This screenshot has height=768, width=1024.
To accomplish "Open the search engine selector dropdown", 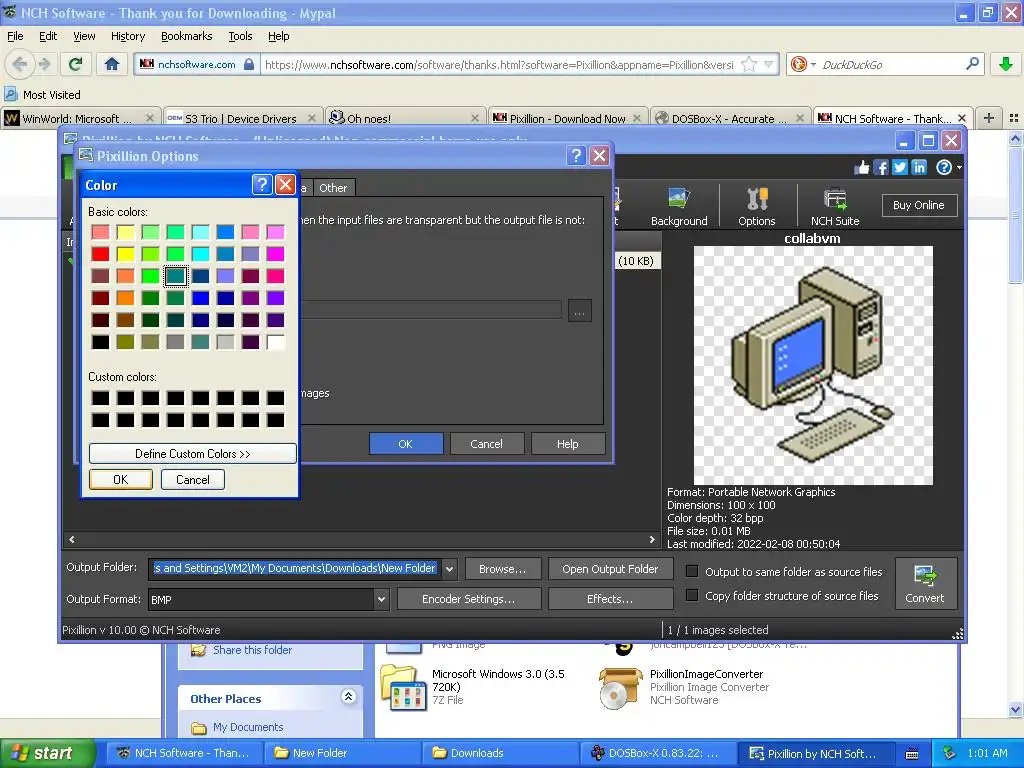I will (x=813, y=64).
